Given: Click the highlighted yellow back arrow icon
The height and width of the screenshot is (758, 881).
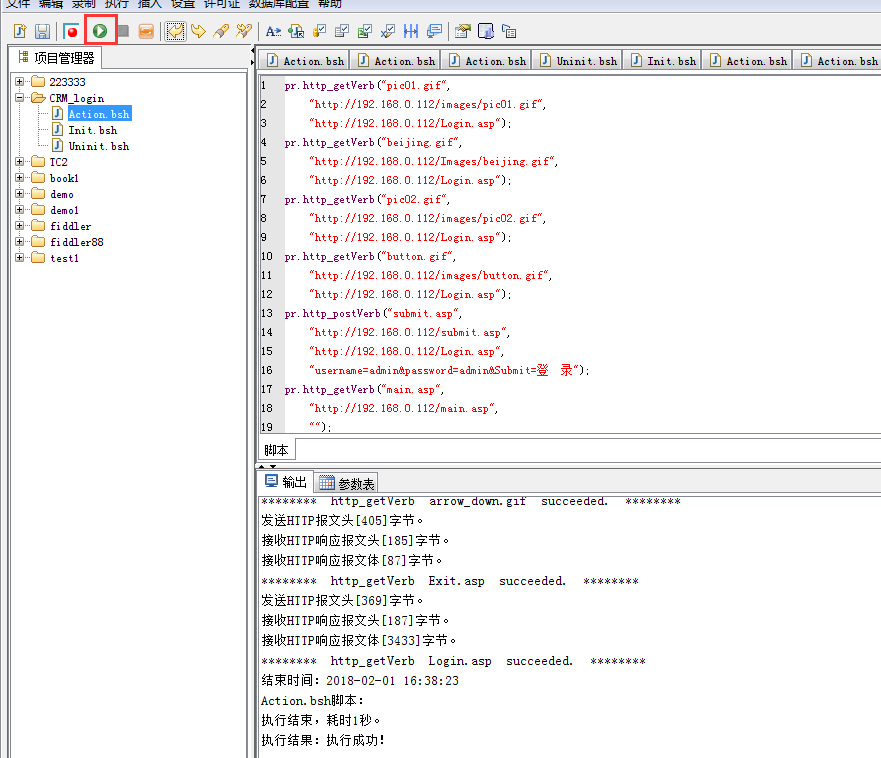Looking at the screenshot, I should tap(176, 31).
